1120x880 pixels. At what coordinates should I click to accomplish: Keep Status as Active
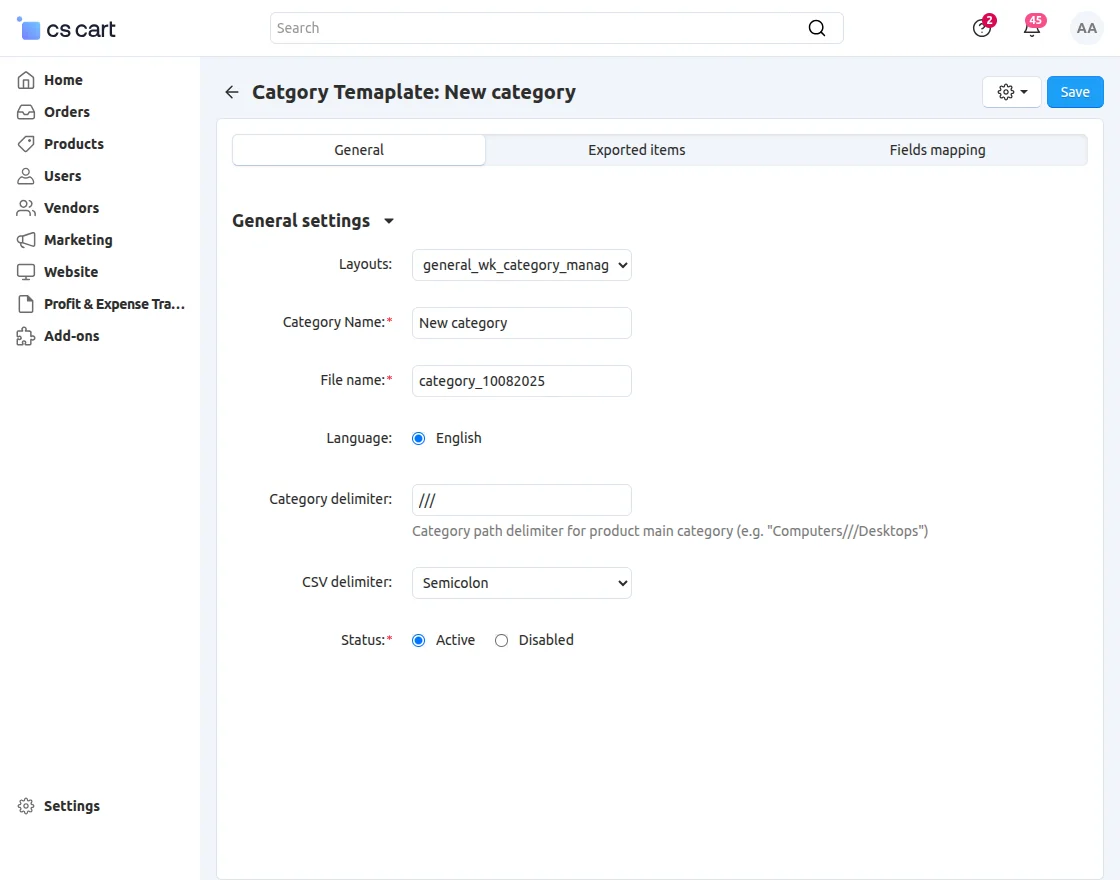click(418, 640)
